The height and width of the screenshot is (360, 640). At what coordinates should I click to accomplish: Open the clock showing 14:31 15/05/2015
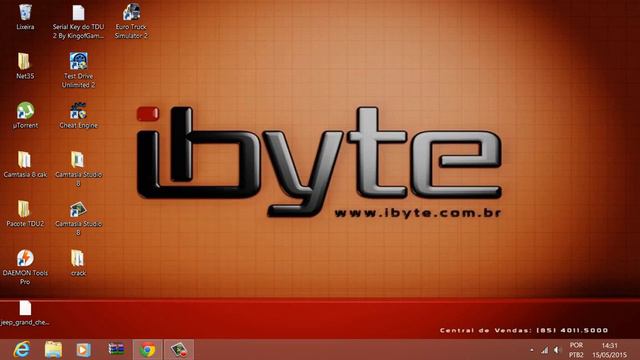(x=609, y=350)
